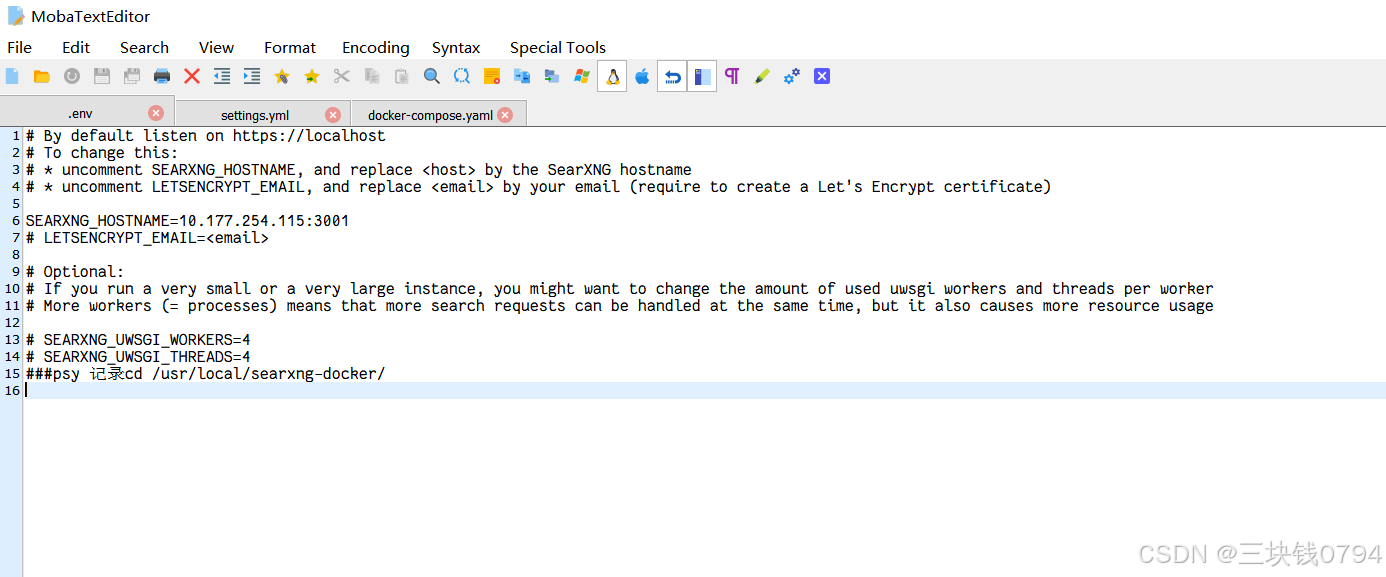Create a new file with toolbar icon
This screenshot has height=577, width=1386.
(12, 76)
